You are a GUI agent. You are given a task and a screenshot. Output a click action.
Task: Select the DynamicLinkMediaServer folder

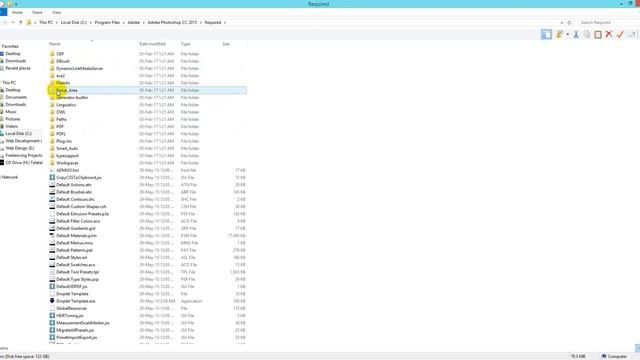click(x=80, y=69)
